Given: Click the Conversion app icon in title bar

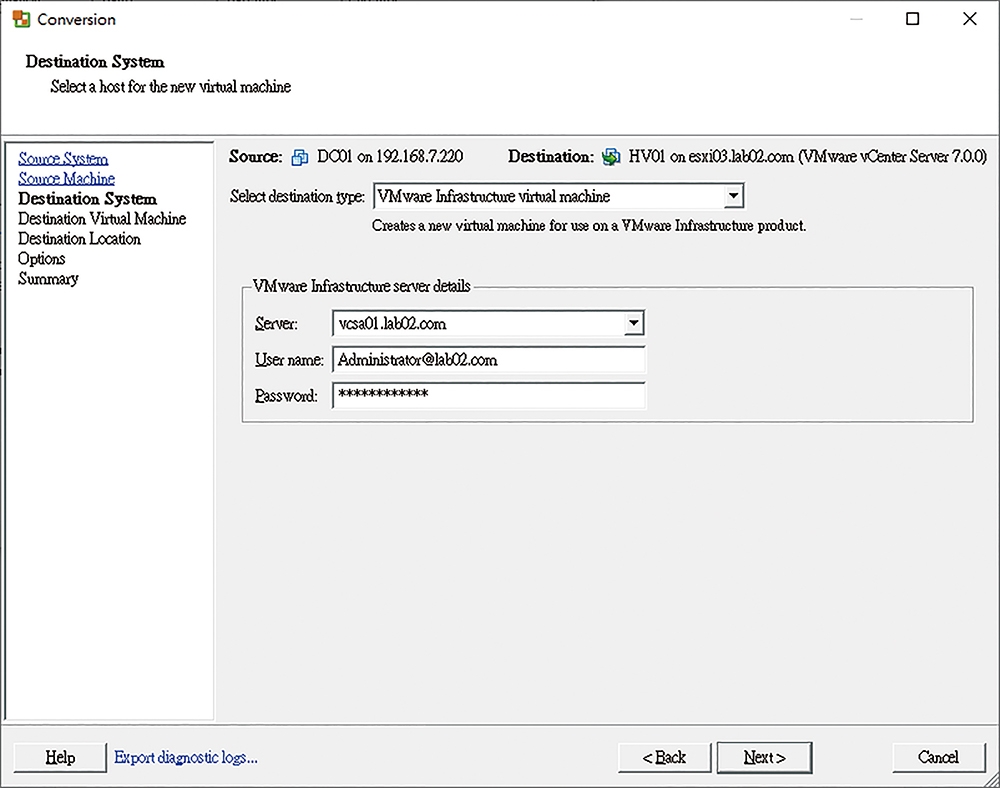Looking at the screenshot, I should 21,19.
